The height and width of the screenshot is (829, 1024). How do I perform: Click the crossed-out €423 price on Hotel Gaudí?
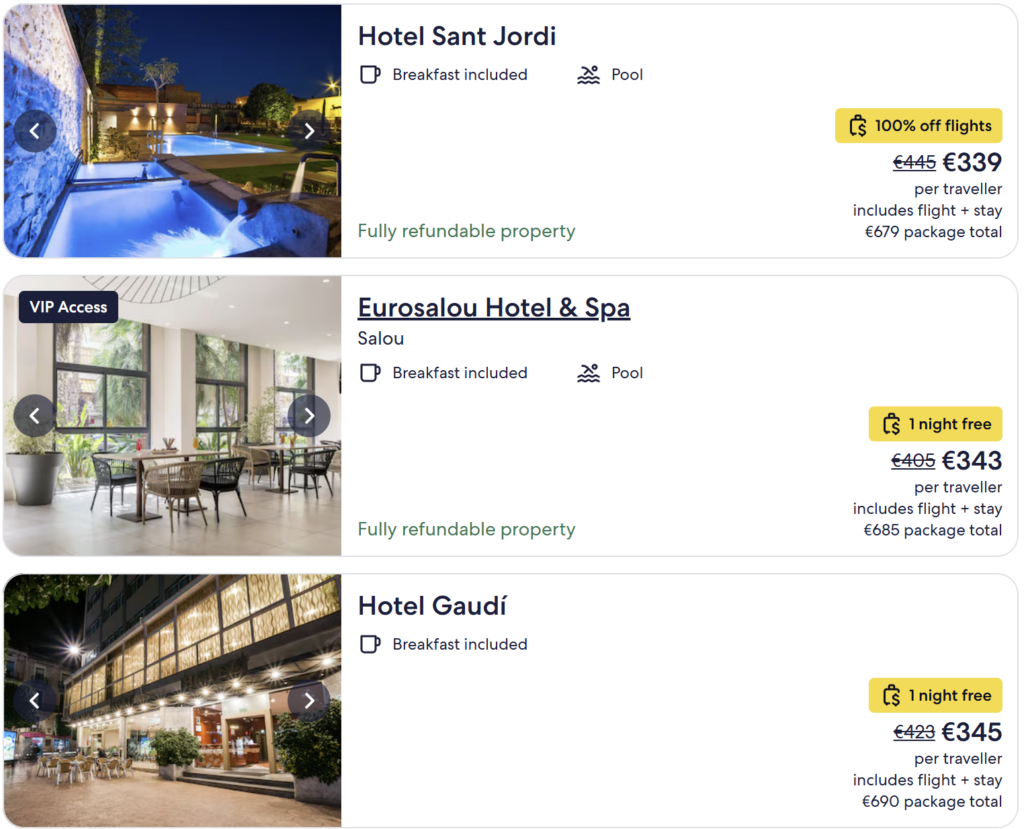coord(913,731)
